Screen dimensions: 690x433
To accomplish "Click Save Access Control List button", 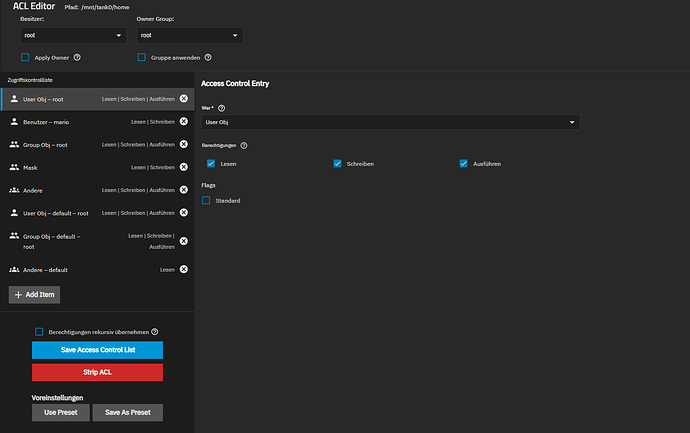I will click(x=97, y=350).
